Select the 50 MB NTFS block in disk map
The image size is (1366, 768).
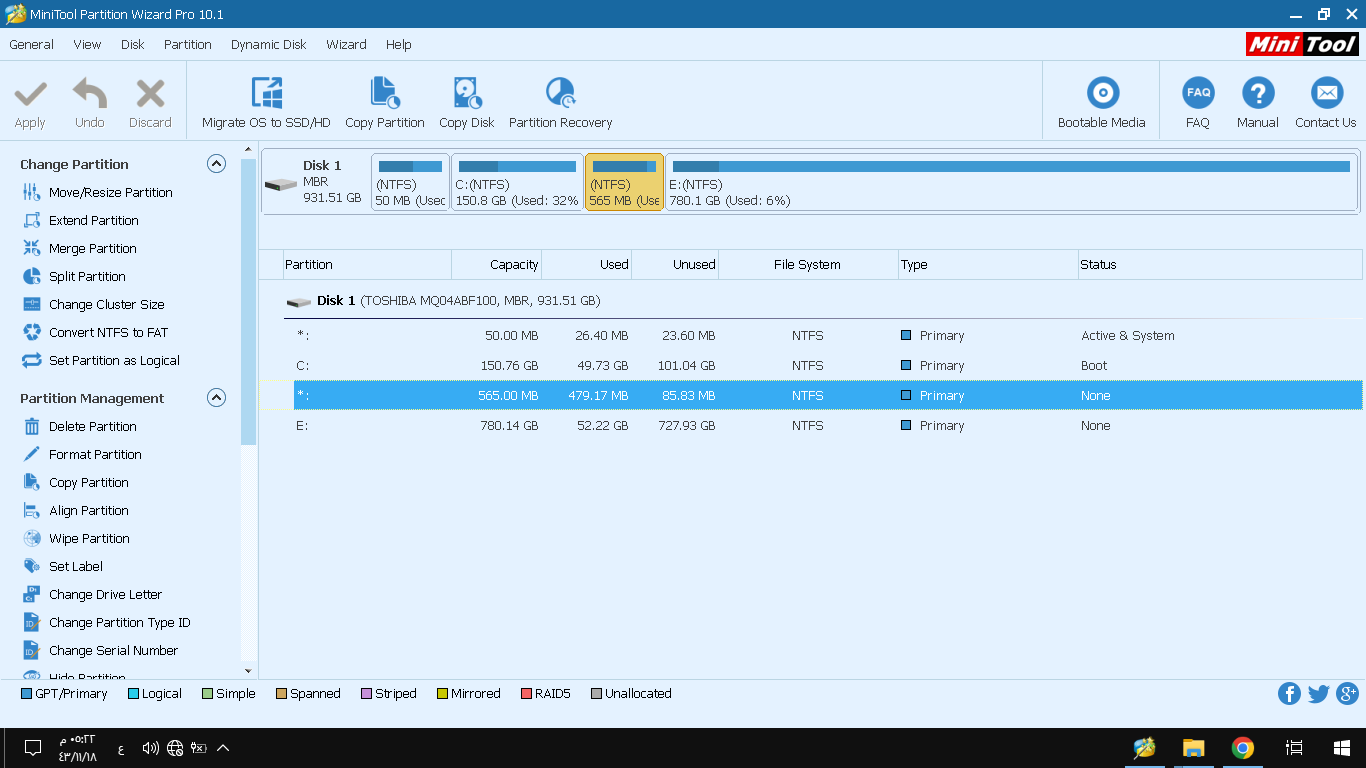[x=410, y=182]
